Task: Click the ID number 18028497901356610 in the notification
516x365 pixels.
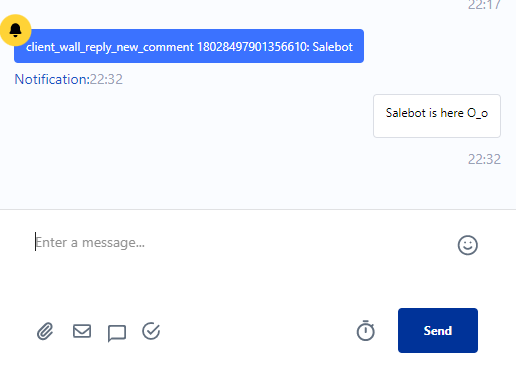Action: [253, 47]
